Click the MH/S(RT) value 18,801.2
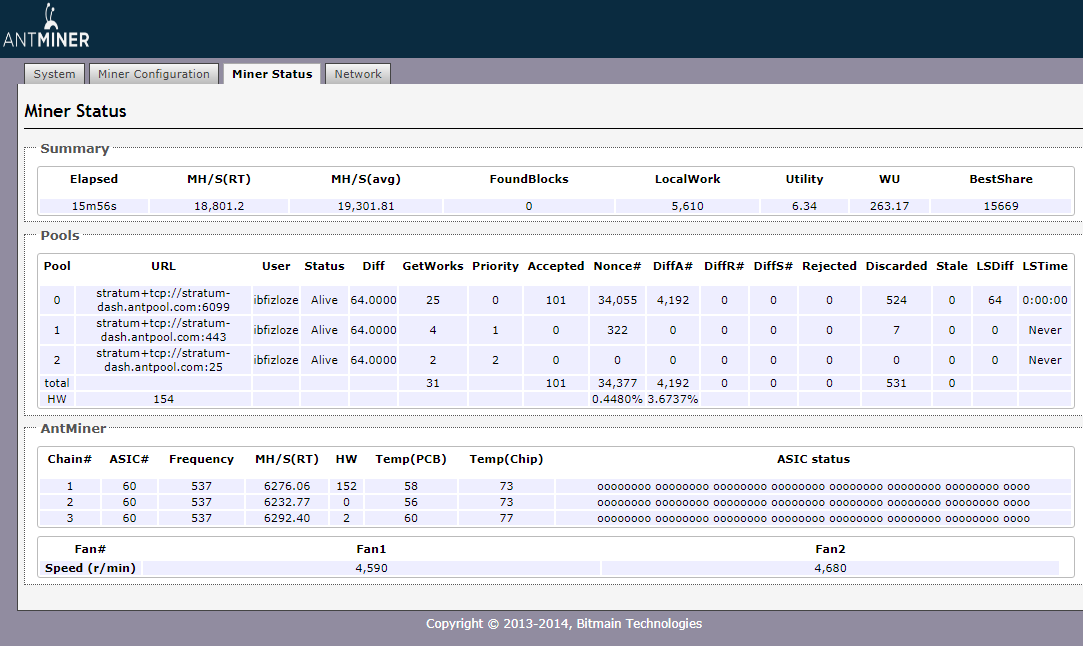The height and width of the screenshot is (646, 1083). tap(218, 206)
